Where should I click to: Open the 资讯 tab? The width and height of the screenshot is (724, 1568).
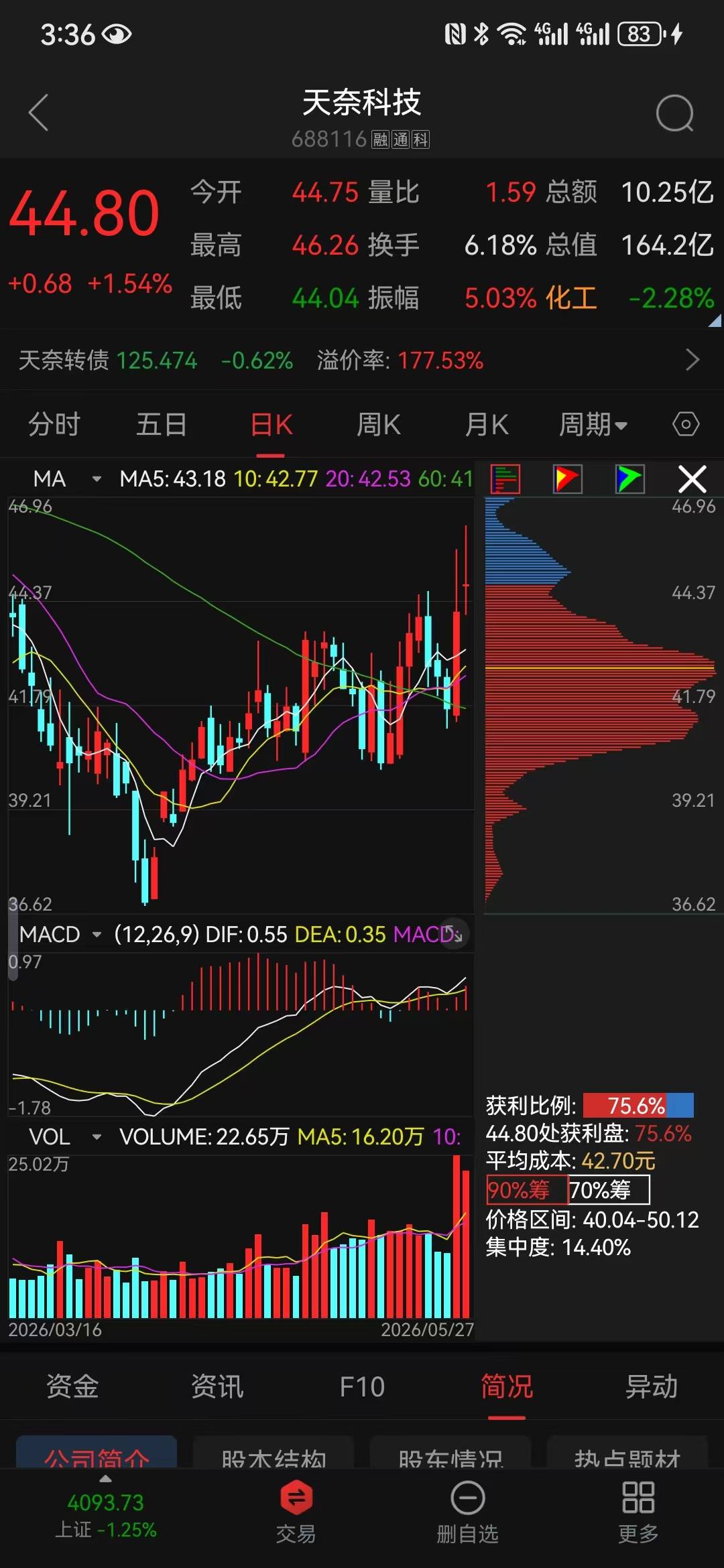(x=217, y=1386)
